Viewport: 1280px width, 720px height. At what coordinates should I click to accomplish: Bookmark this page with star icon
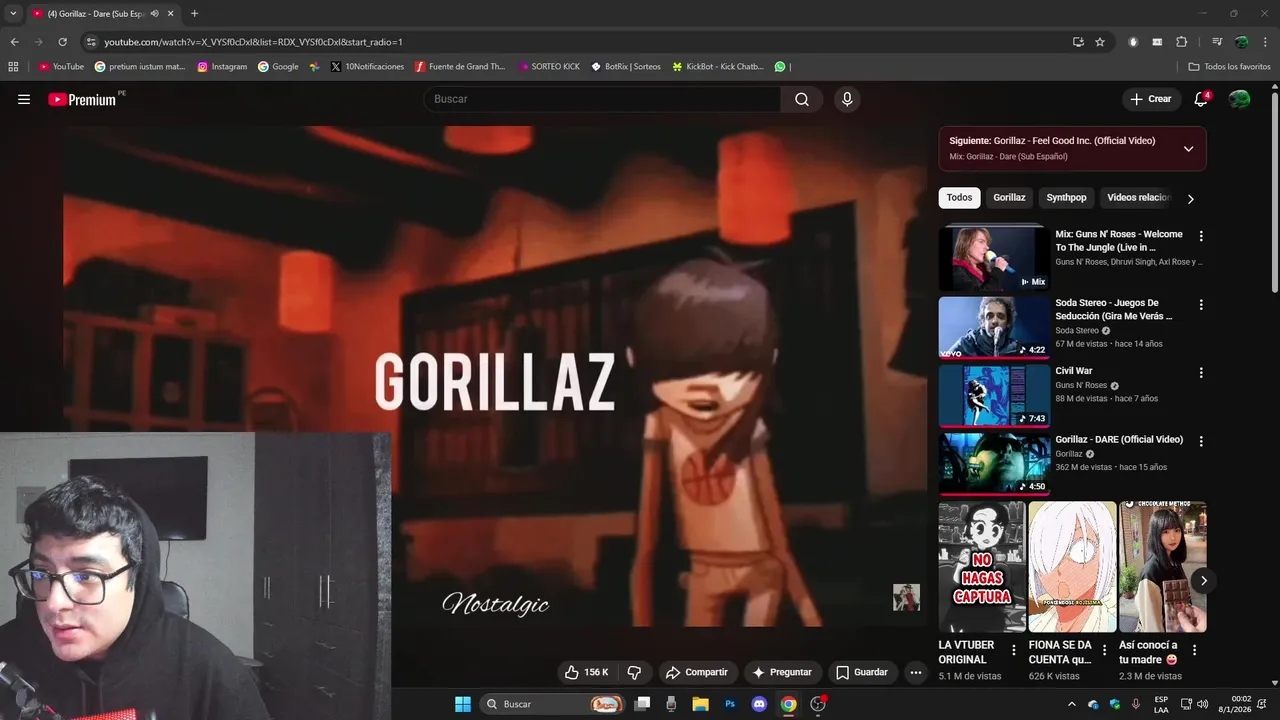pyautogui.click(x=1100, y=42)
